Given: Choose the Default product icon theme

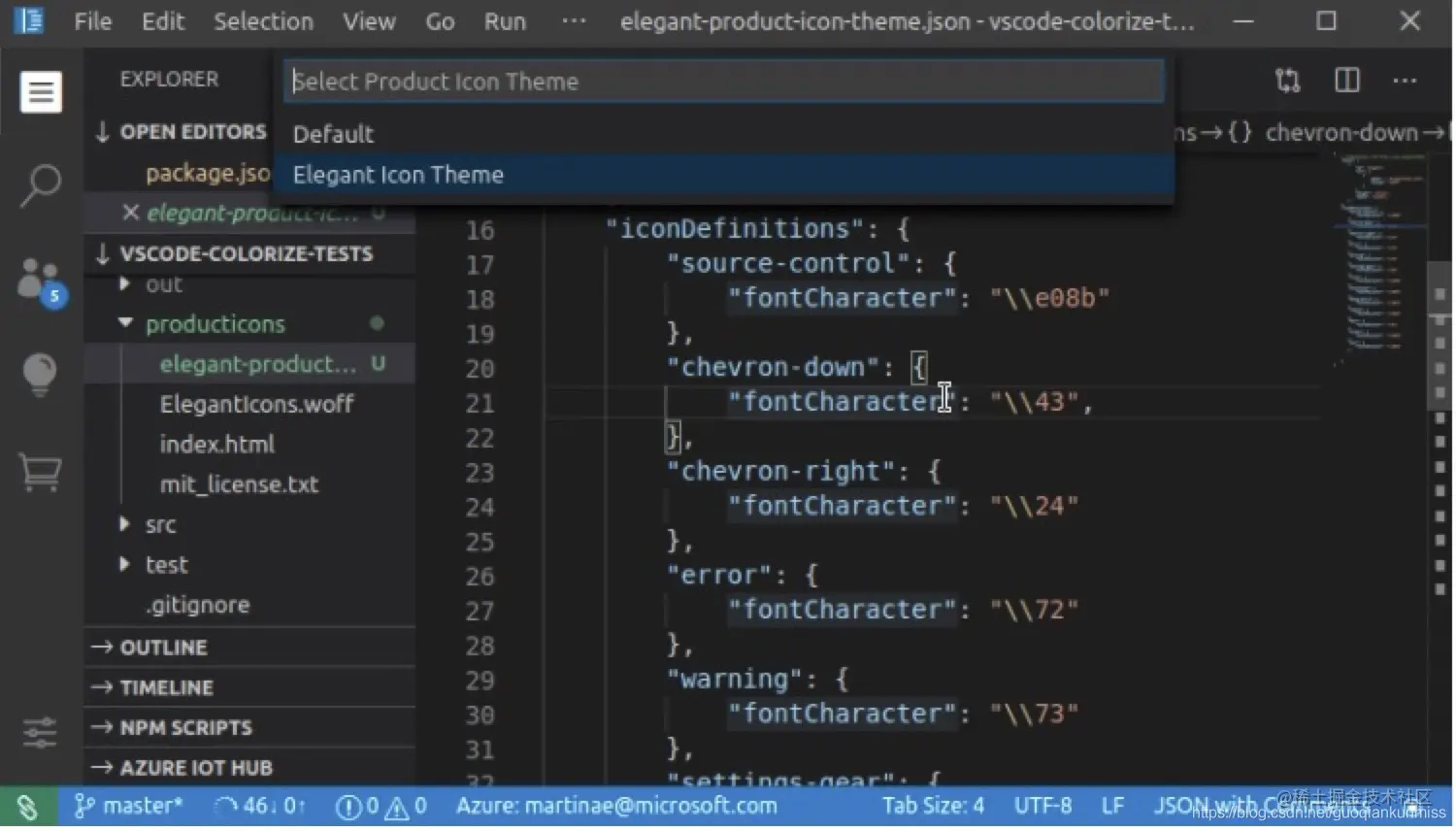Looking at the screenshot, I should [723, 134].
